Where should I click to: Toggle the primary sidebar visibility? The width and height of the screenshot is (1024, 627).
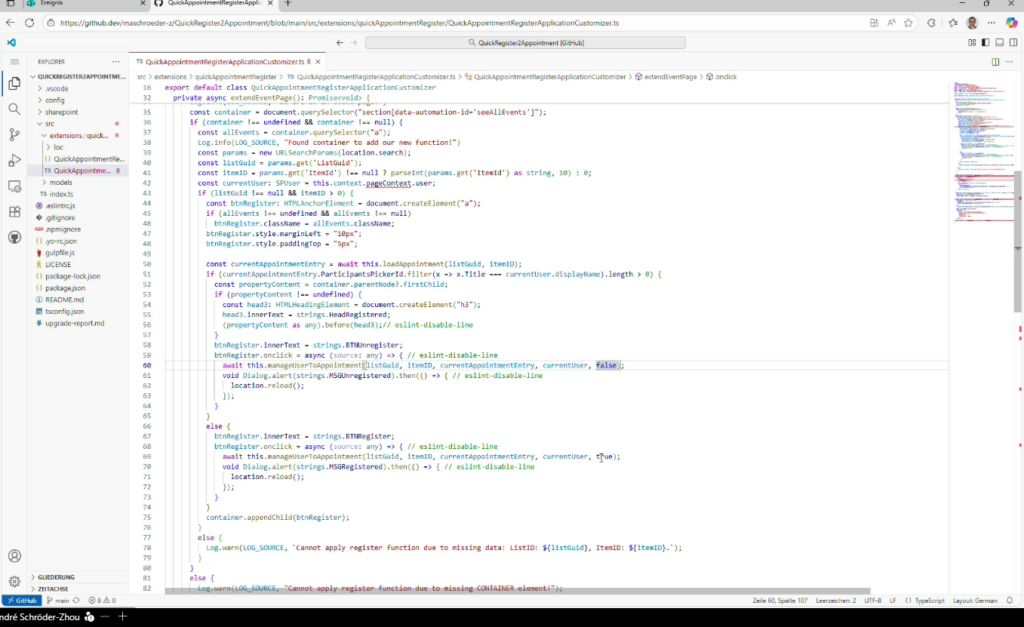click(983, 43)
